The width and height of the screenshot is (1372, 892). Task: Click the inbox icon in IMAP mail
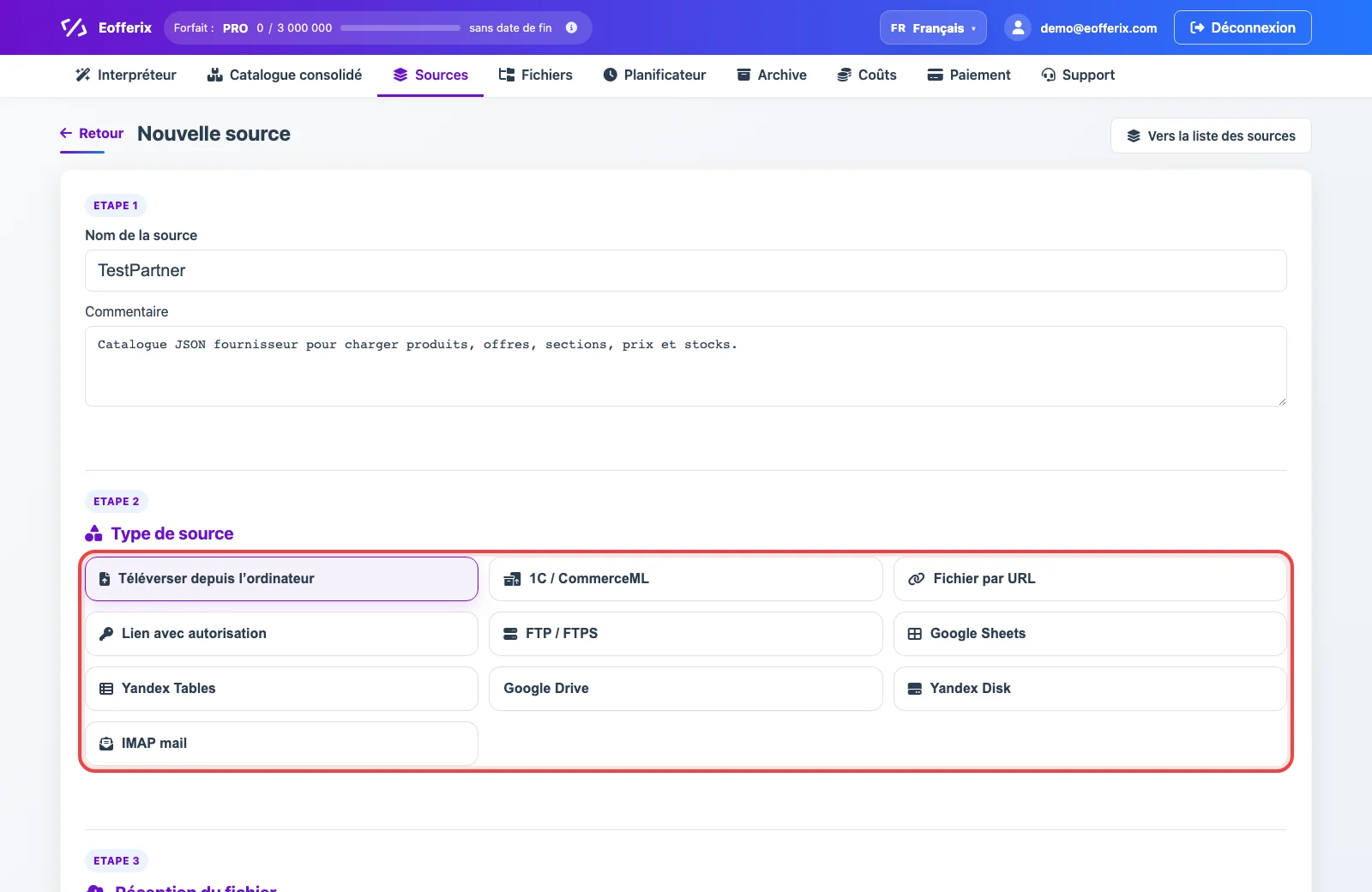click(106, 744)
